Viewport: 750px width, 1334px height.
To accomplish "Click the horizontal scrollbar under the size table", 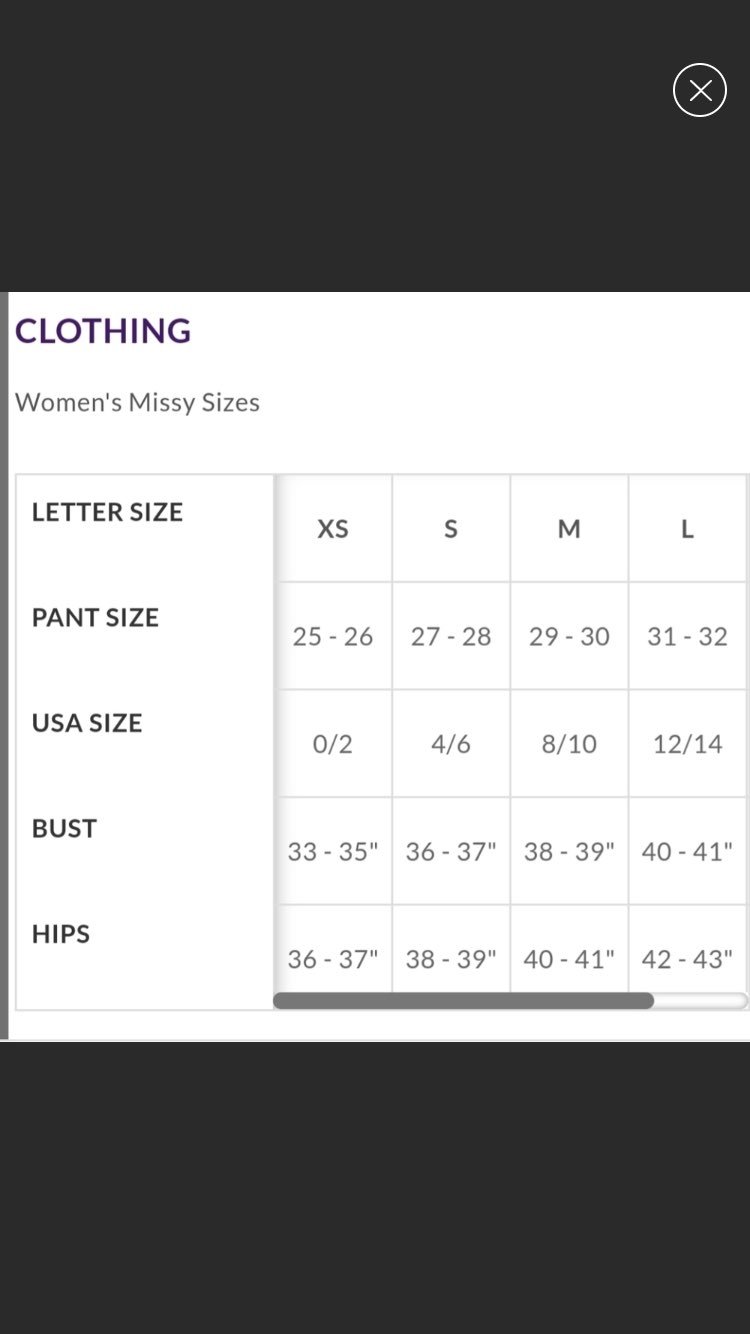I will point(463,1001).
